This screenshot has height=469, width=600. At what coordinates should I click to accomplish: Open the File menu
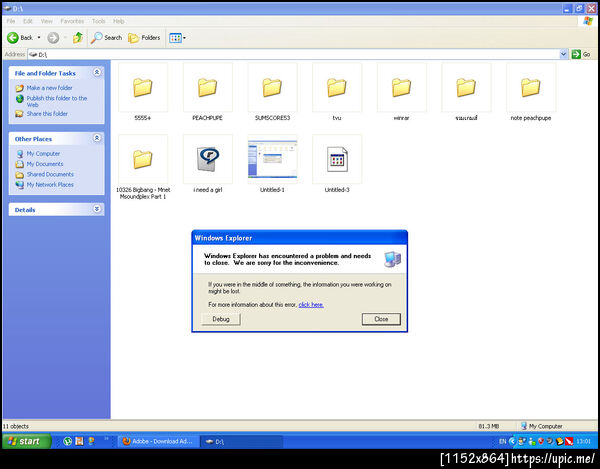coord(11,21)
